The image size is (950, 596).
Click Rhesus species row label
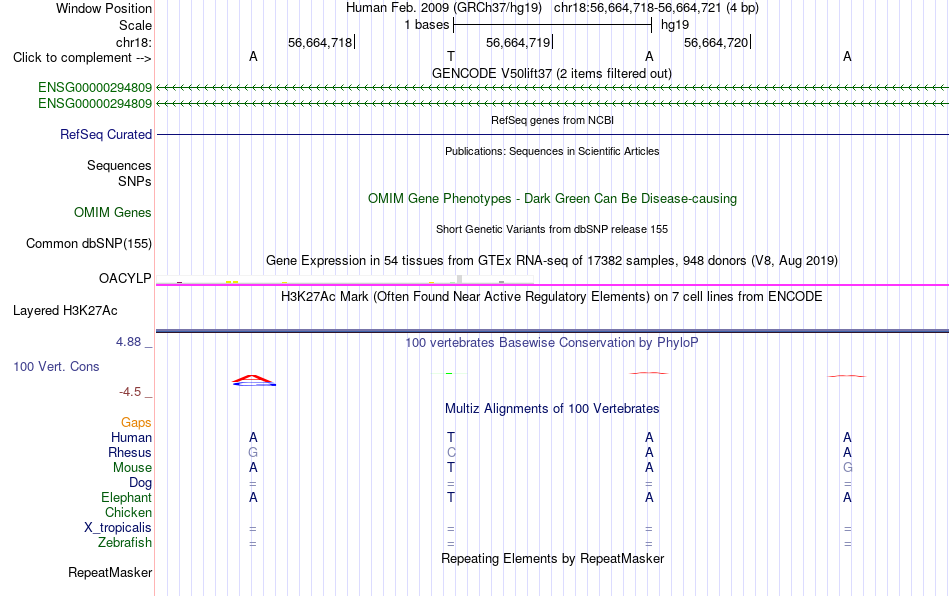tap(130, 452)
